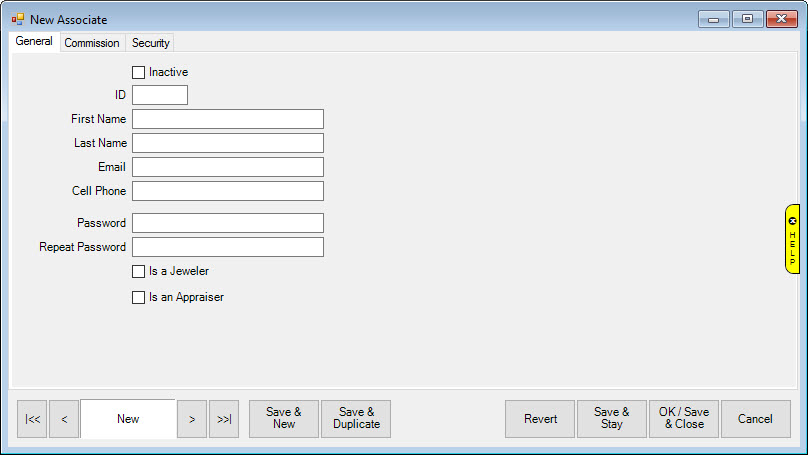Viewport: 808px width, 455px height.
Task: Click the New Associate window title icon
Action: [x=17, y=19]
